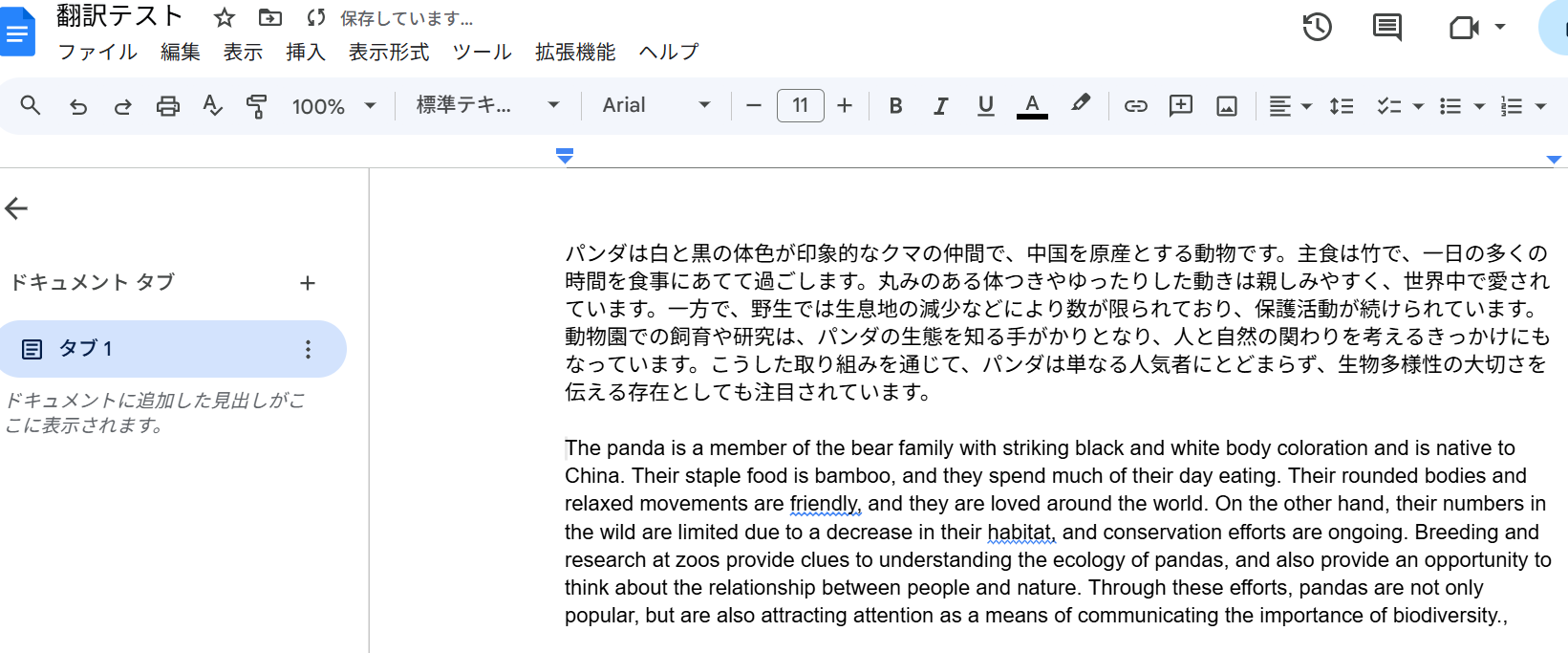Viewport: 1568px width, 653px height.
Task: Open the insert link icon
Action: [x=1135, y=106]
